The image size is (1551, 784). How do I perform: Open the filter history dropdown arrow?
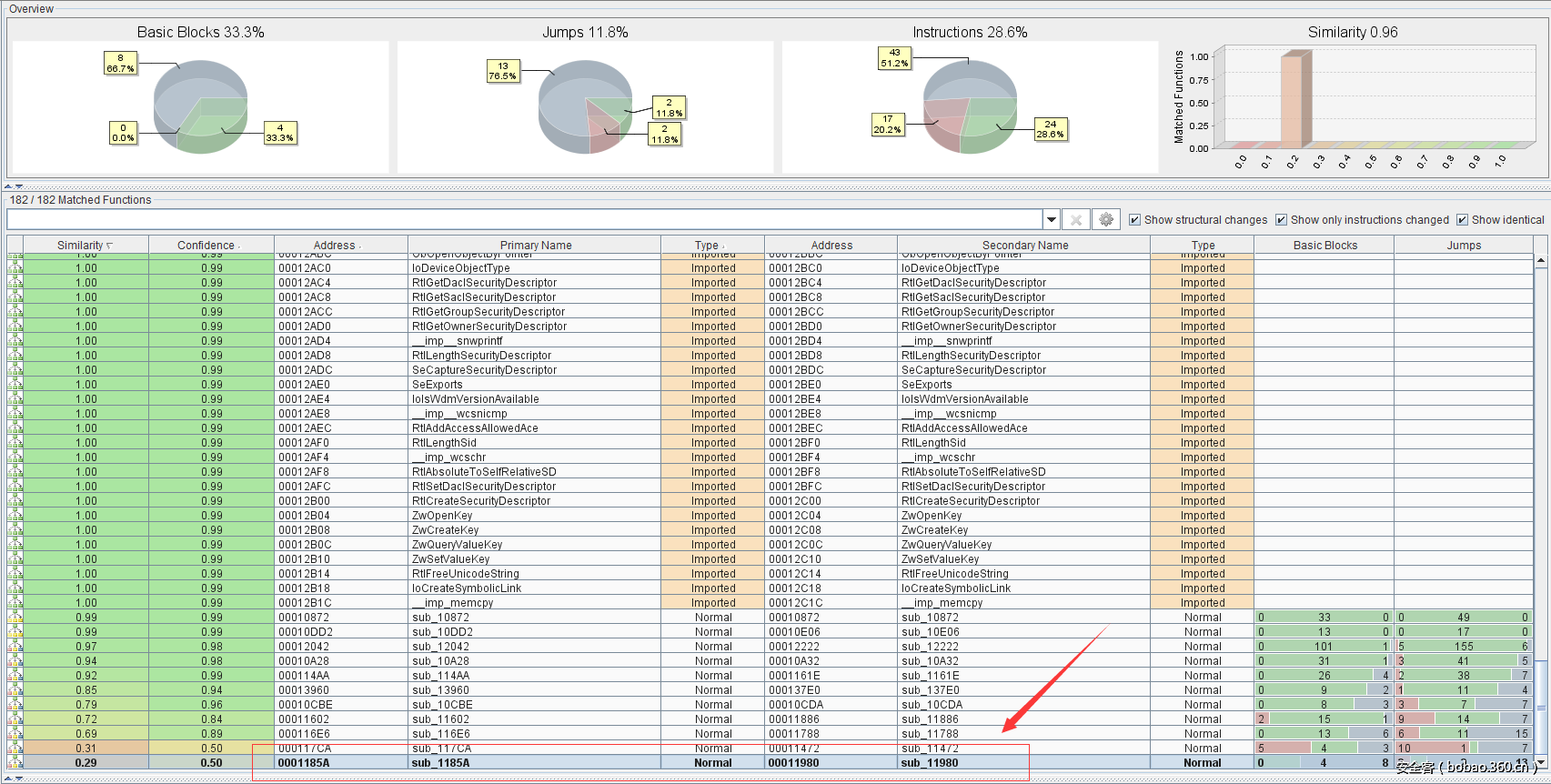click(x=1052, y=219)
